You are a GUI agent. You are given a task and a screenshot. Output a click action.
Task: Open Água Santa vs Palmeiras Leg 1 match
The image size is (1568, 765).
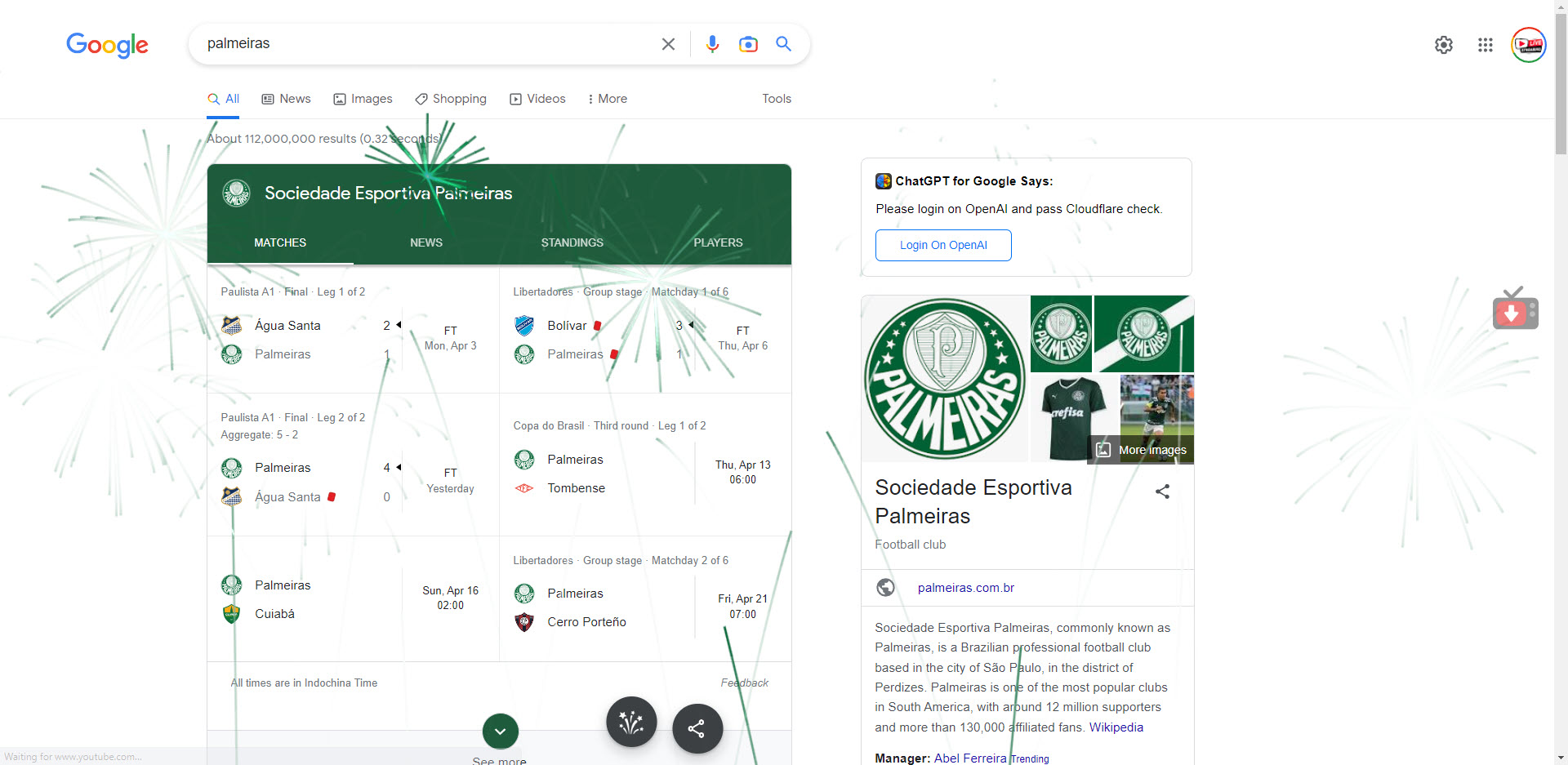(353, 330)
